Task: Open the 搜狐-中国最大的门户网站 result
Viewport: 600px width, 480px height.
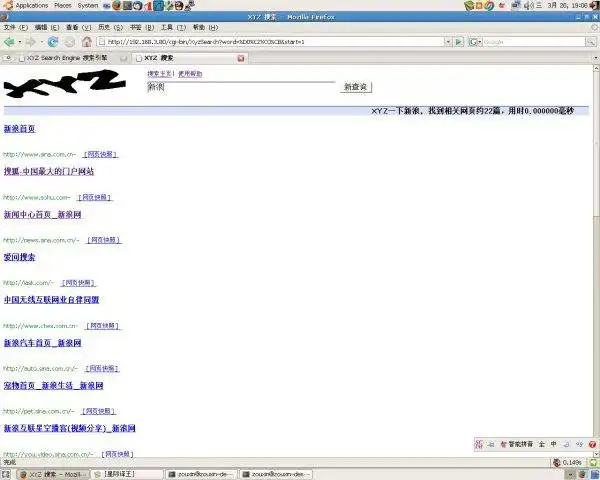Action: (49, 171)
